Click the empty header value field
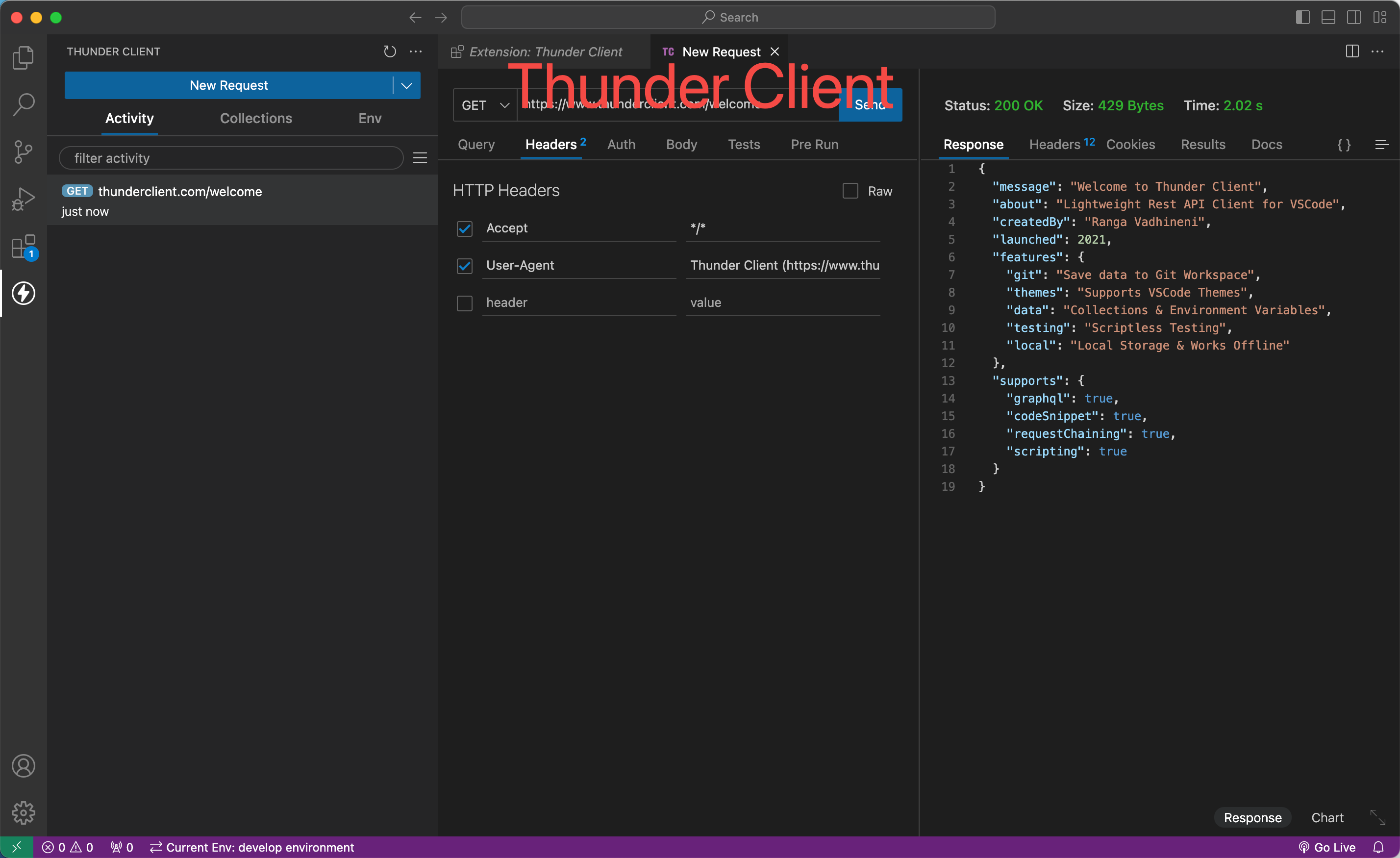The image size is (1400, 858). (x=783, y=303)
